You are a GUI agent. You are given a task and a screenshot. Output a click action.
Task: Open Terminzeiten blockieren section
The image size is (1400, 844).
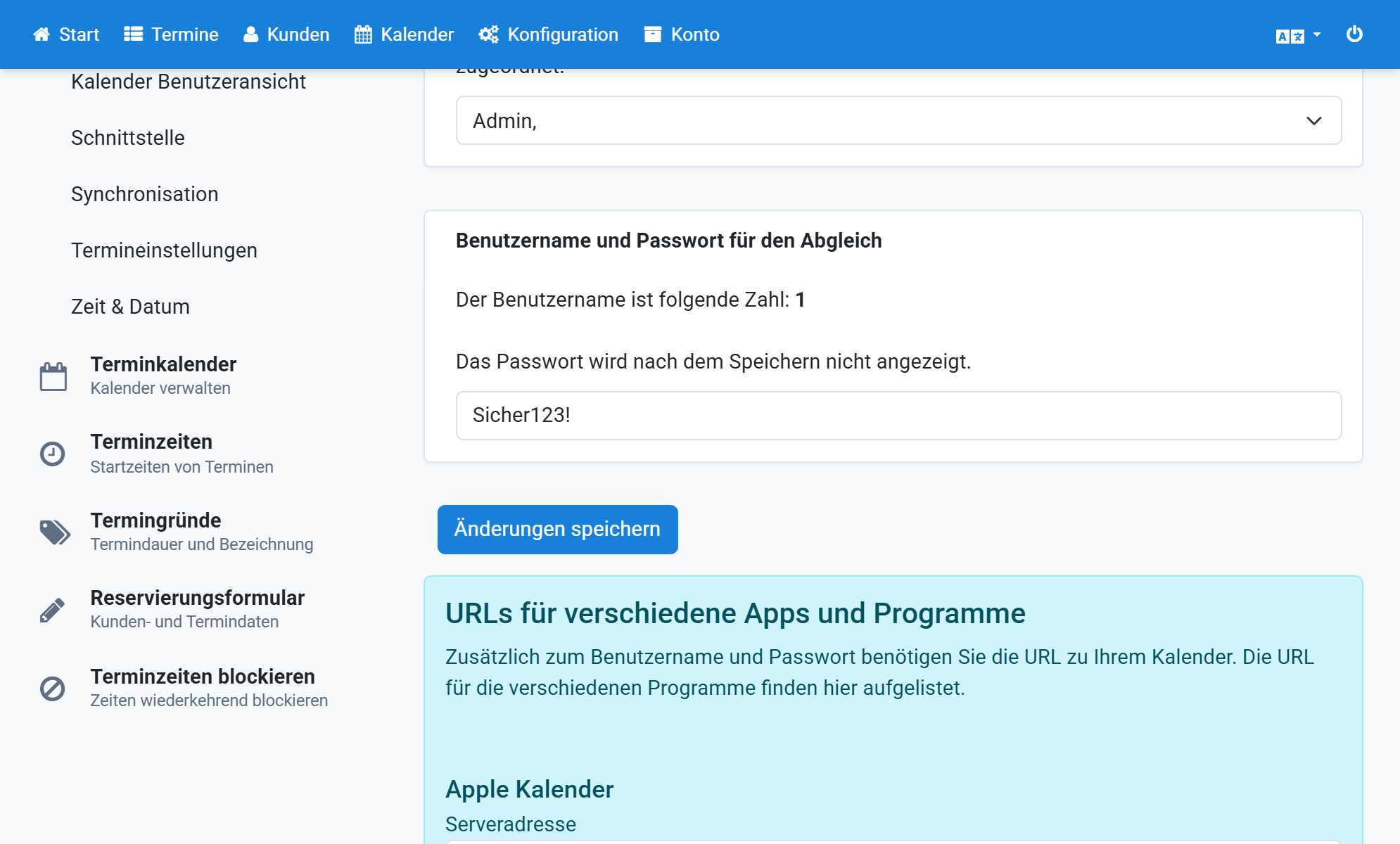(203, 677)
